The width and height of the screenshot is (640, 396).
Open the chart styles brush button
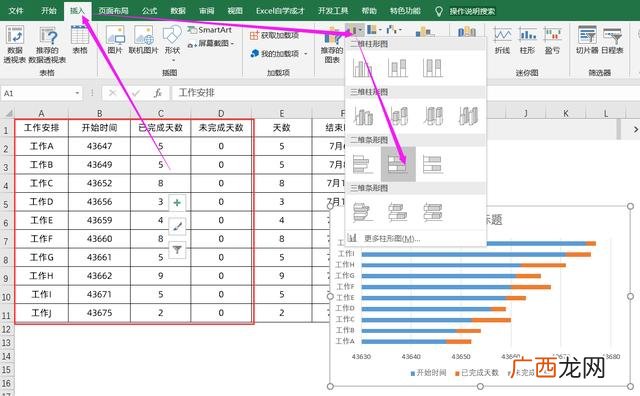[x=177, y=226]
